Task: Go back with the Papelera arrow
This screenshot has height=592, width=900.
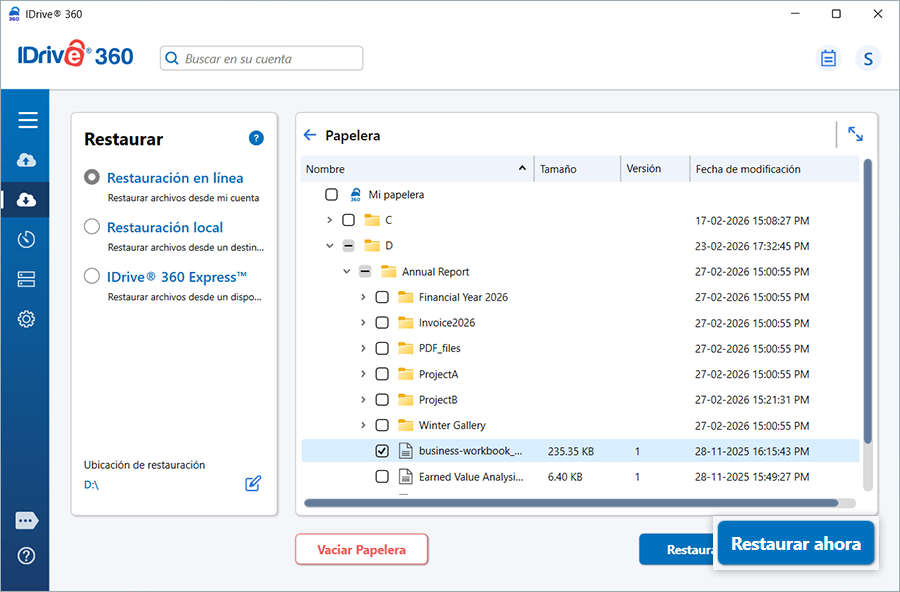Action: (x=310, y=135)
